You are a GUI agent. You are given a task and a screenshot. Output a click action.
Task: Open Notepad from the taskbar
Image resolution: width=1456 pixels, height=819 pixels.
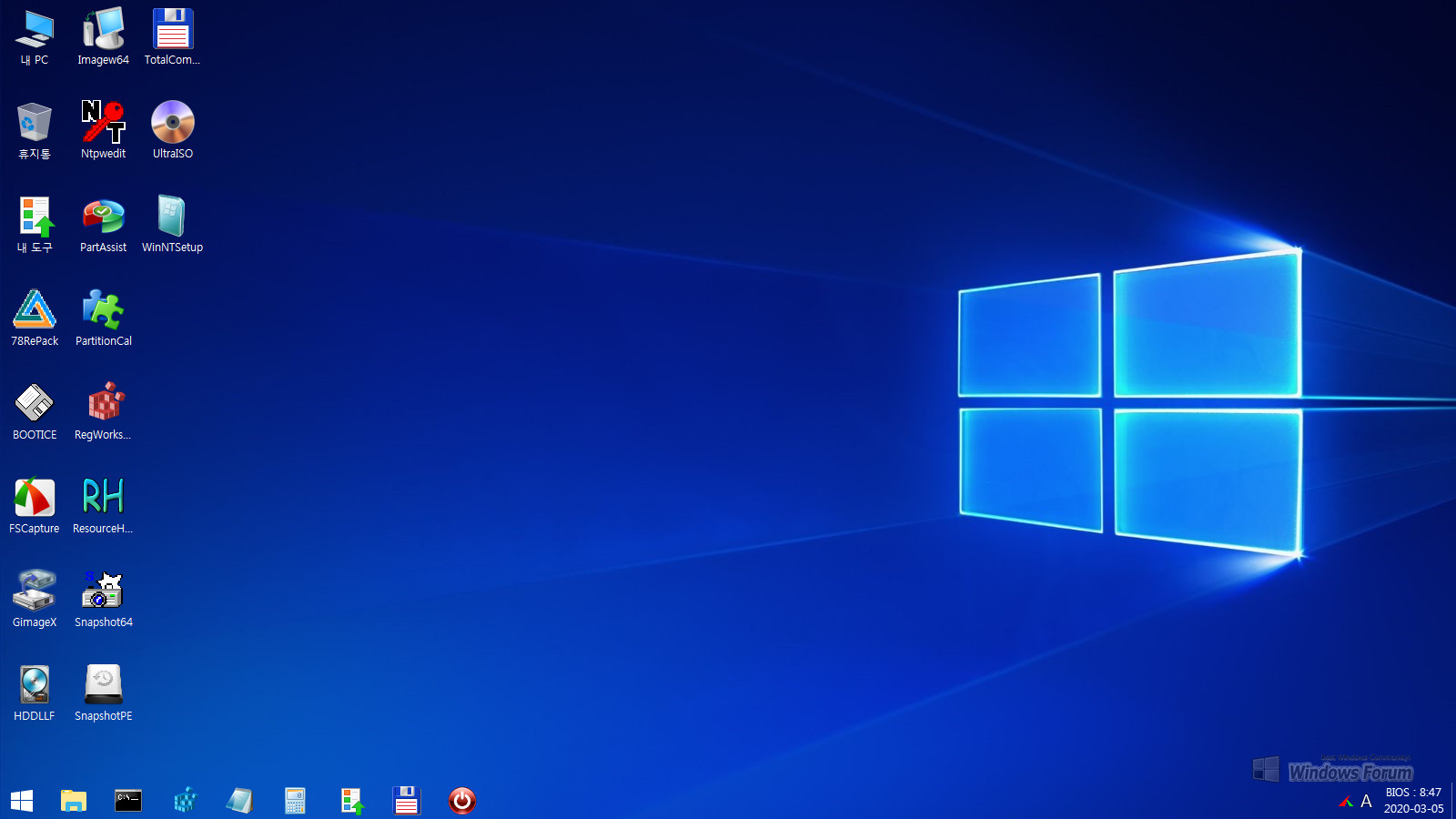[x=239, y=801]
